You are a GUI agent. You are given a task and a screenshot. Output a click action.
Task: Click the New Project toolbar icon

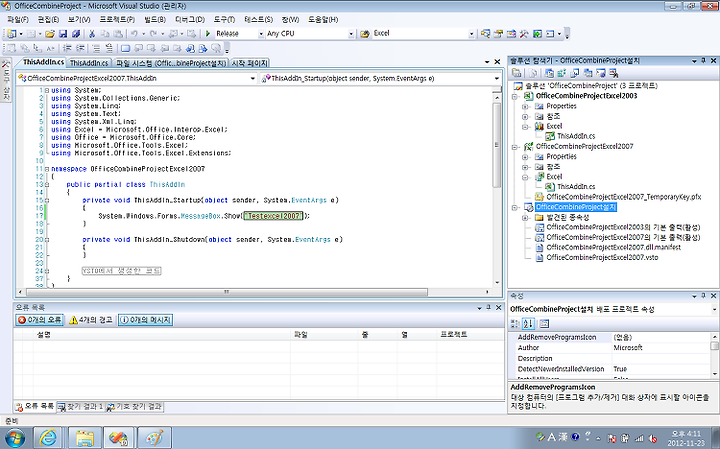tap(11, 34)
